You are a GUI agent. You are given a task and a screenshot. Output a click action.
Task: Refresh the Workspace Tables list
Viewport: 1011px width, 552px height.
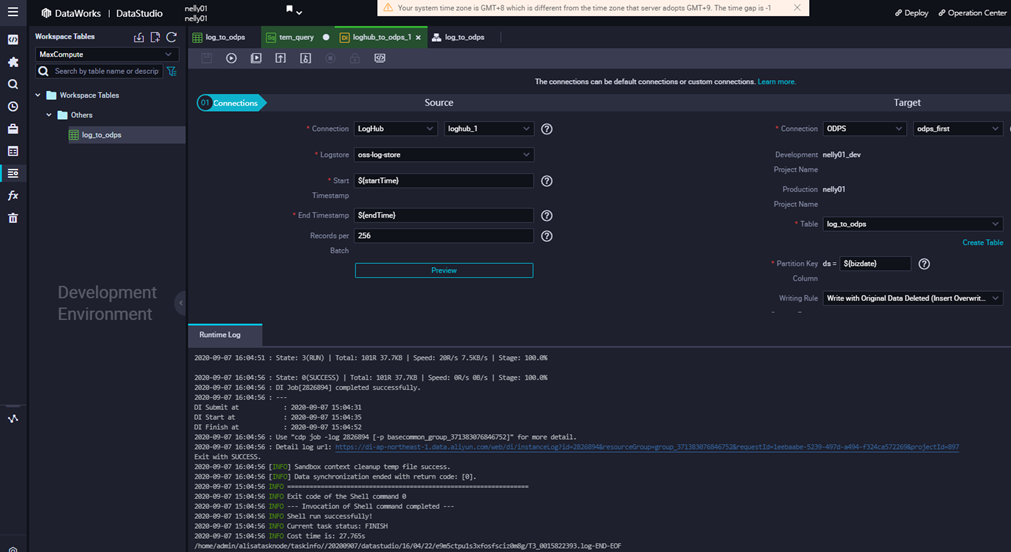172,37
